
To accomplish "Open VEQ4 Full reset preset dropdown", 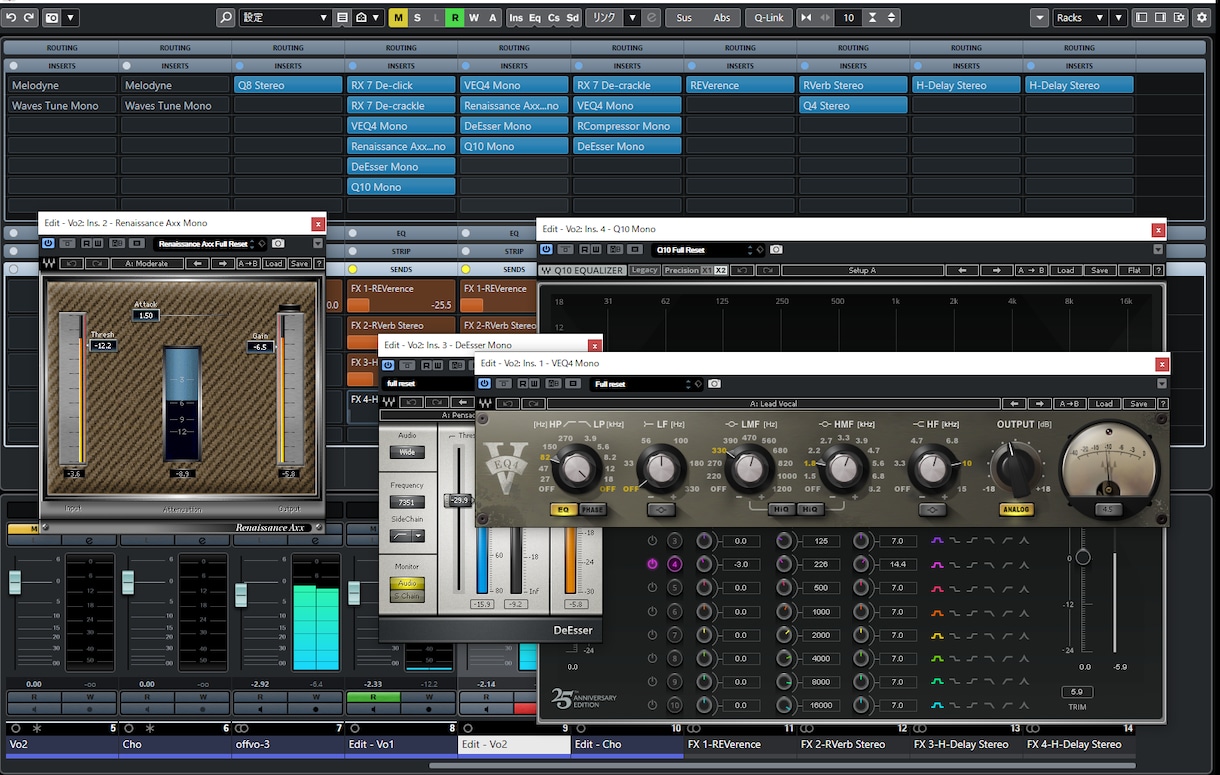I will click(647, 384).
